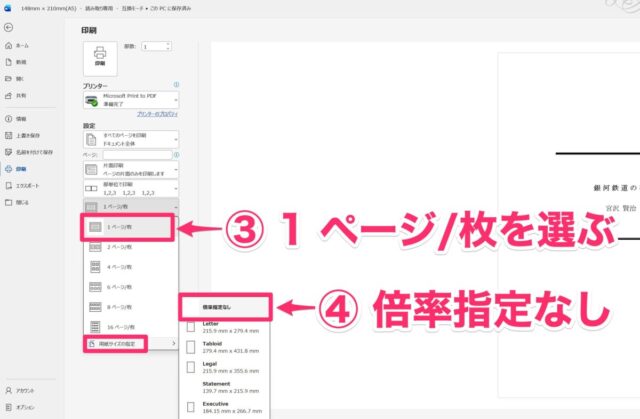This screenshot has width=640, height=419.
Task: Open オプション (Options) at sidebar bottom
Action: pos(25,407)
